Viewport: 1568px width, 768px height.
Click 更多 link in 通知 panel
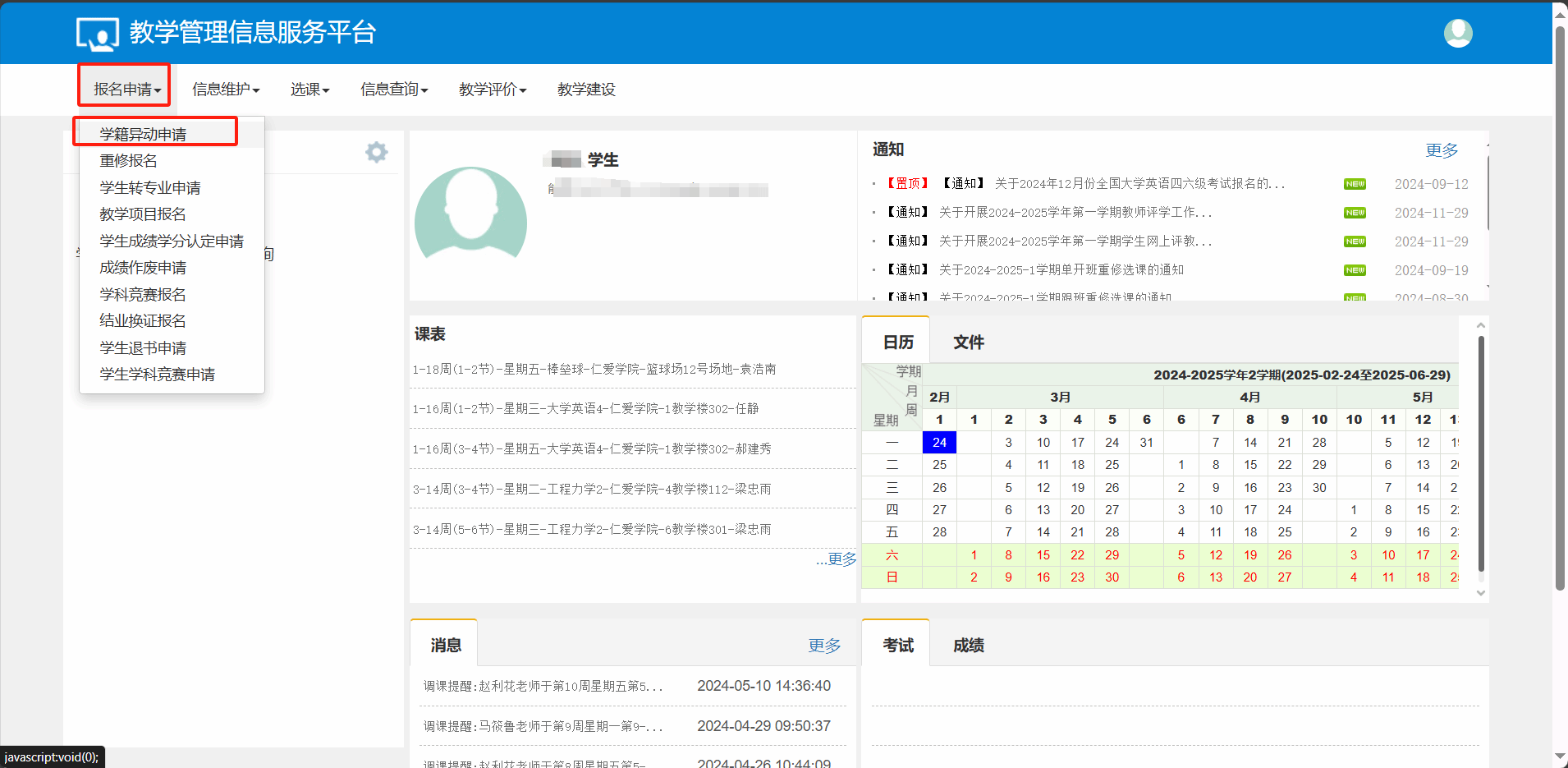coord(1442,149)
